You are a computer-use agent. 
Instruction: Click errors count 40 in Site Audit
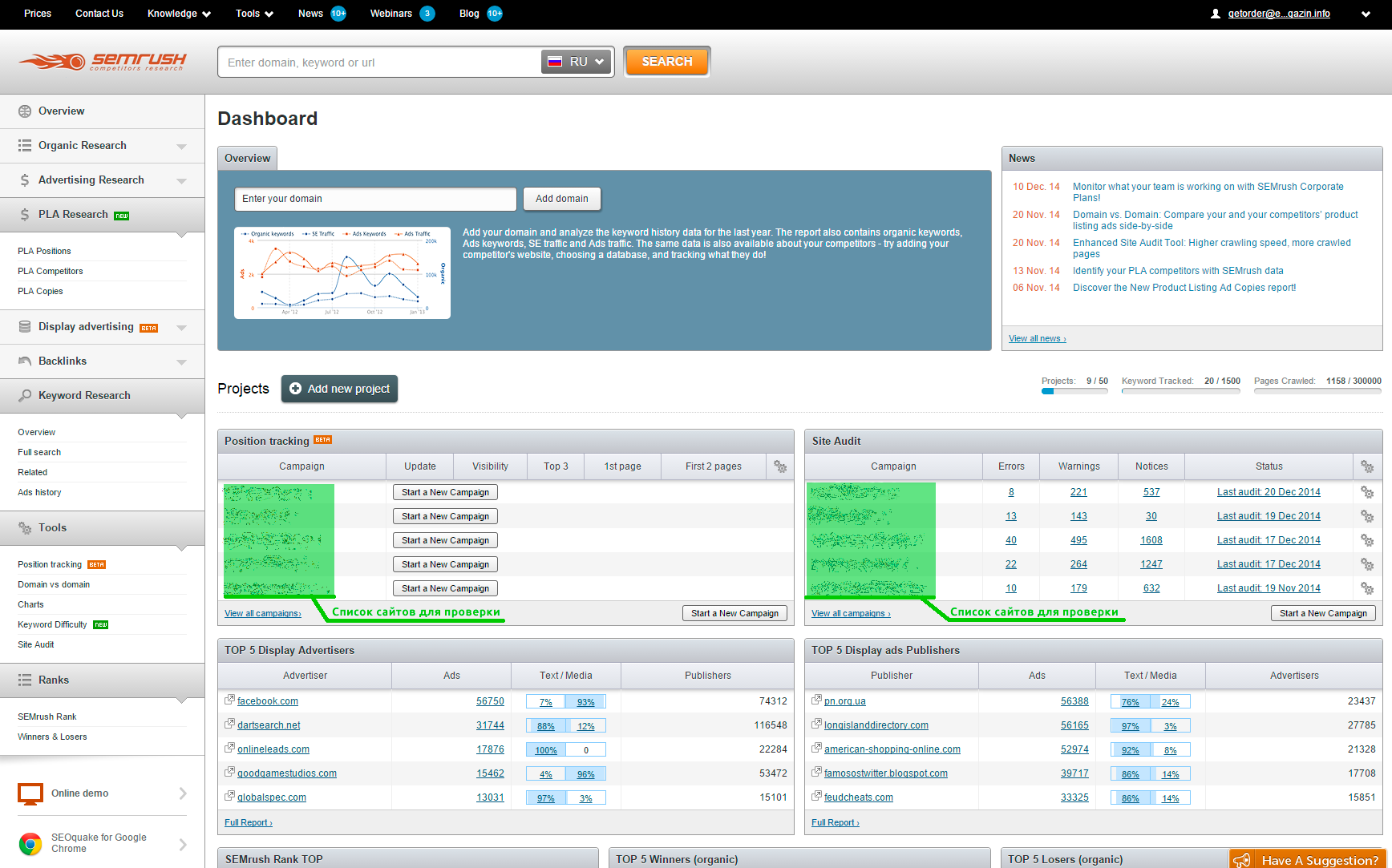(x=1011, y=540)
